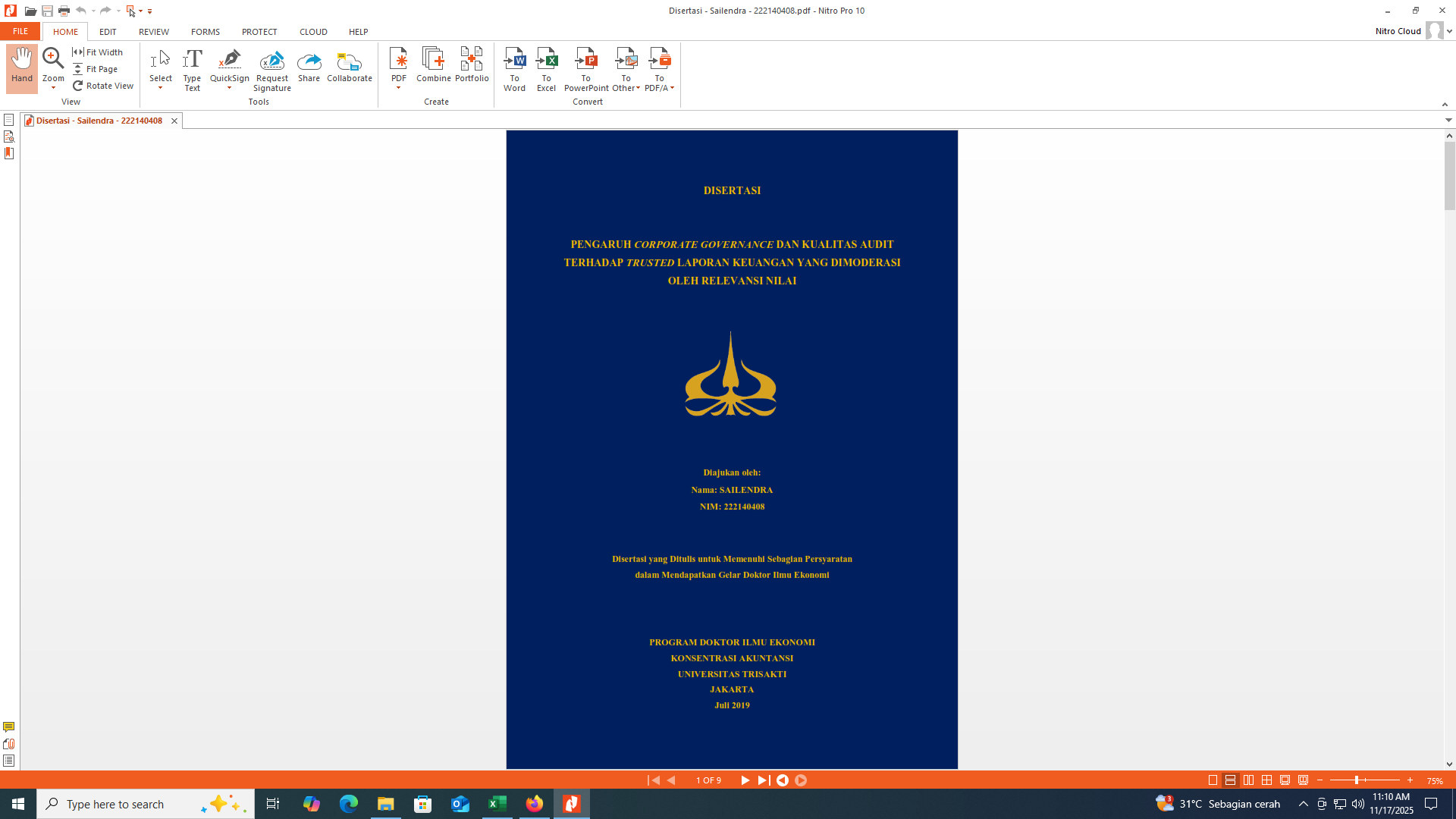Viewport: 1456px width, 819px height.
Task: Click Convert To Word icon
Action: click(x=514, y=60)
